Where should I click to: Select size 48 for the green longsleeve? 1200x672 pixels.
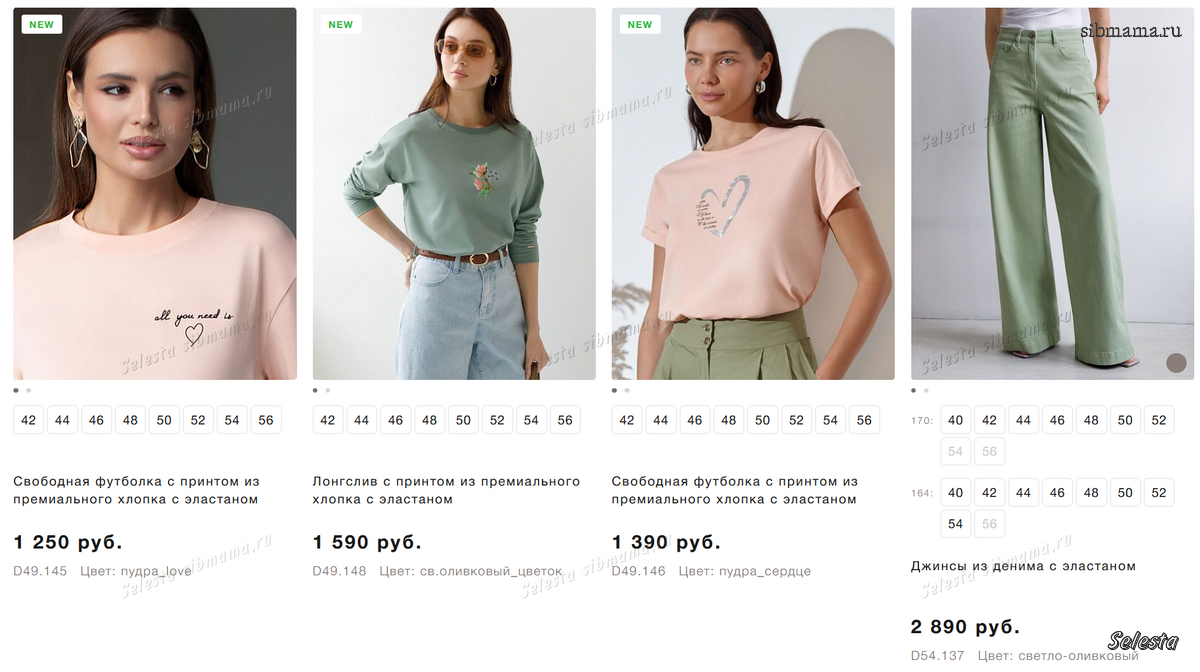click(x=429, y=420)
